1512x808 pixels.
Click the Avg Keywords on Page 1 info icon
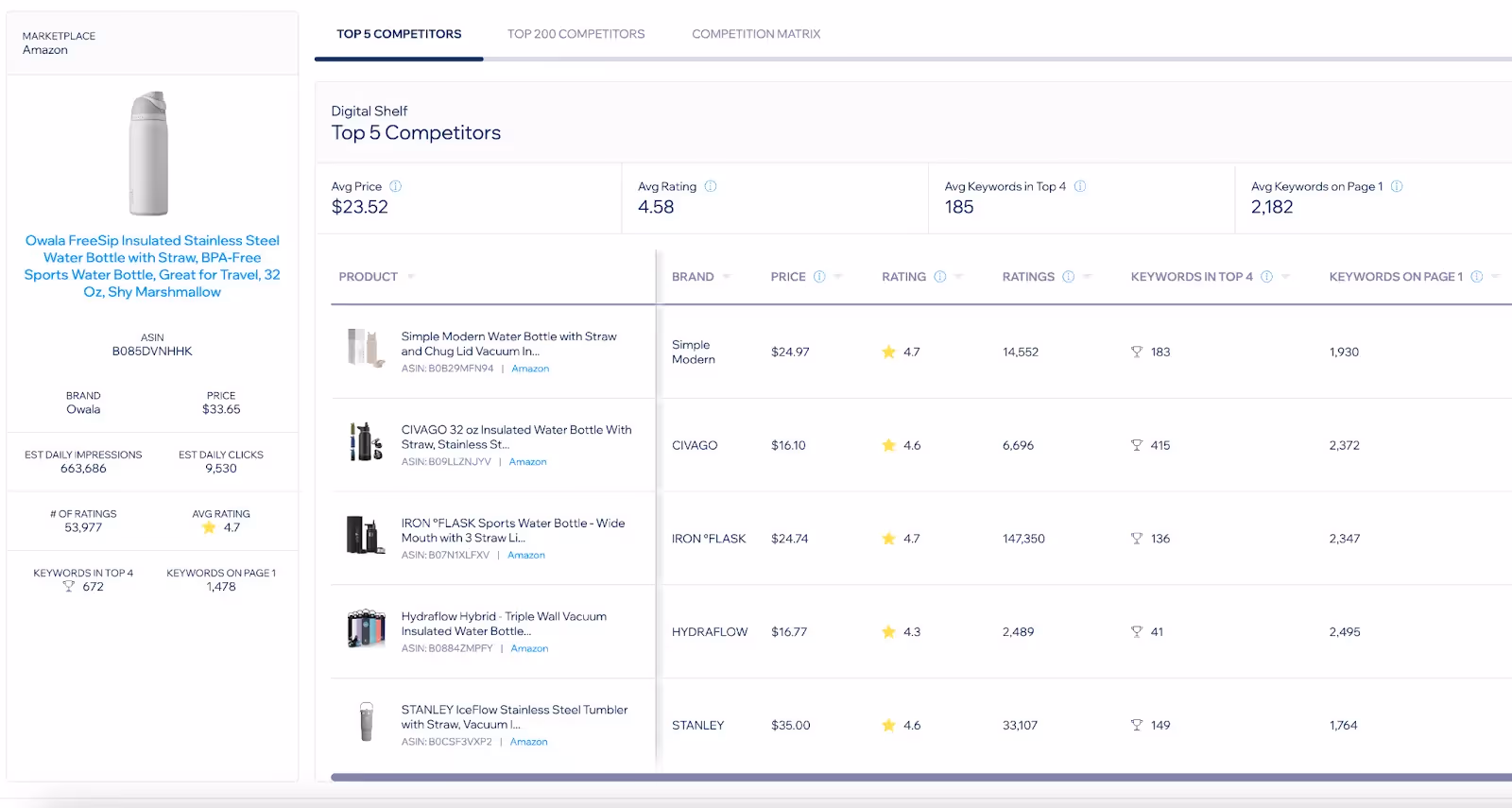click(x=1397, y=186)
